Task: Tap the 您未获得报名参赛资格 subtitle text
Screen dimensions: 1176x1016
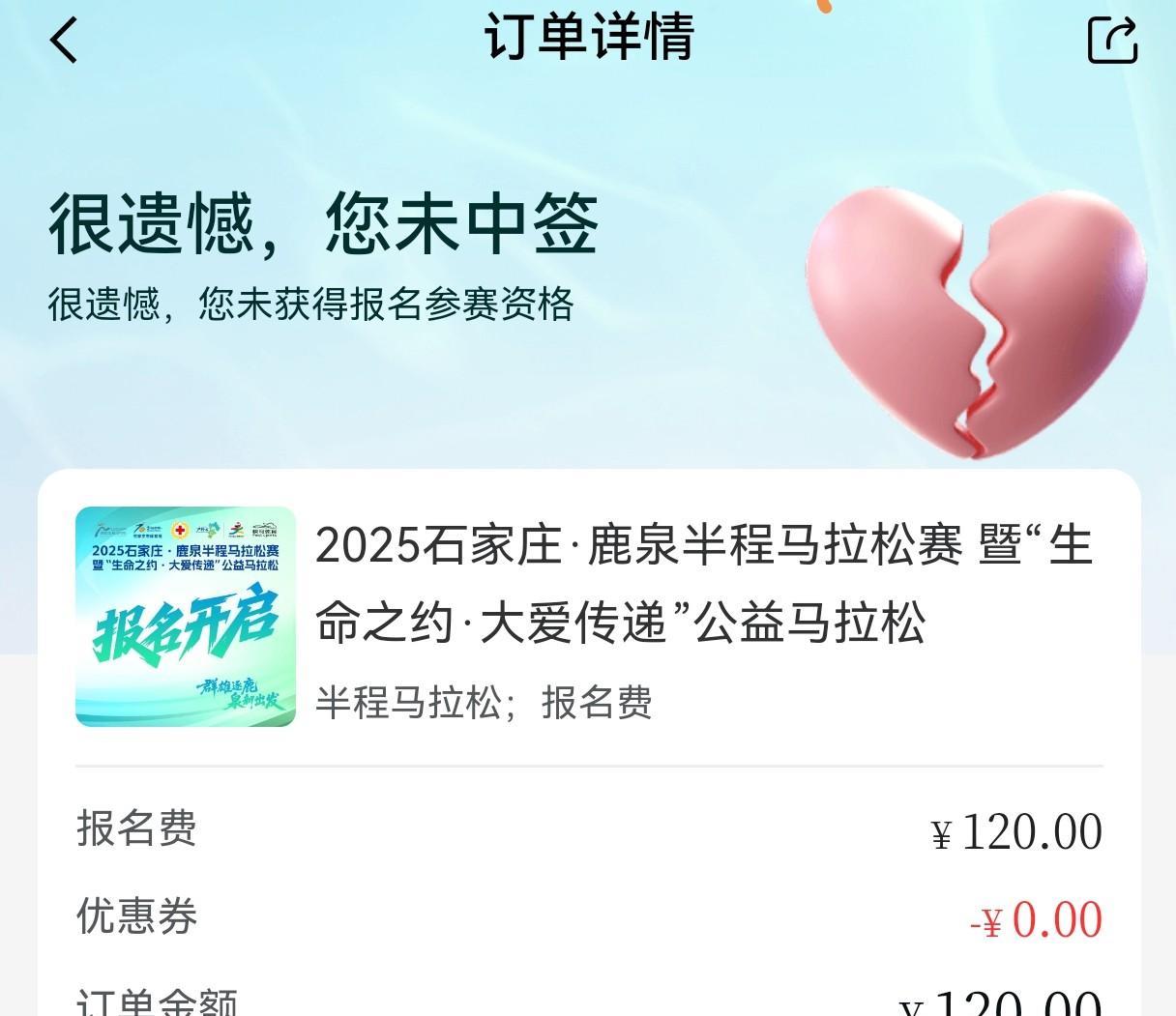Action: pyautogui.click(x=386, y=304)
